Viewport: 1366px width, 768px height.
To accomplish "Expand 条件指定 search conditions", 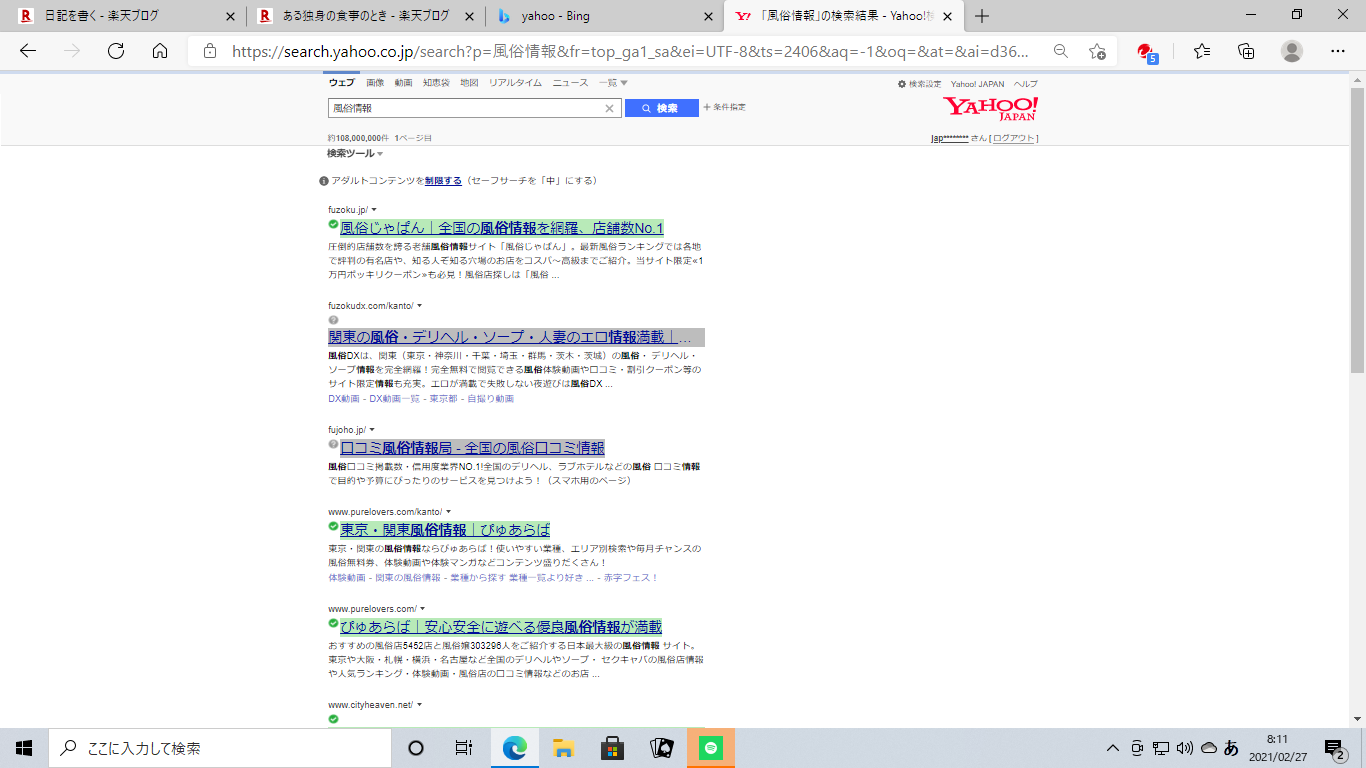I will click(x=724, y=107).
